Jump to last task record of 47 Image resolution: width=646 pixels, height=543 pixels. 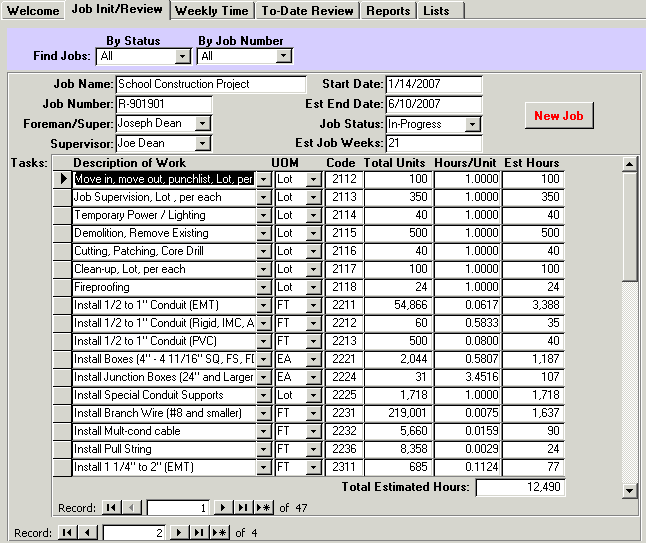(245, 508)
